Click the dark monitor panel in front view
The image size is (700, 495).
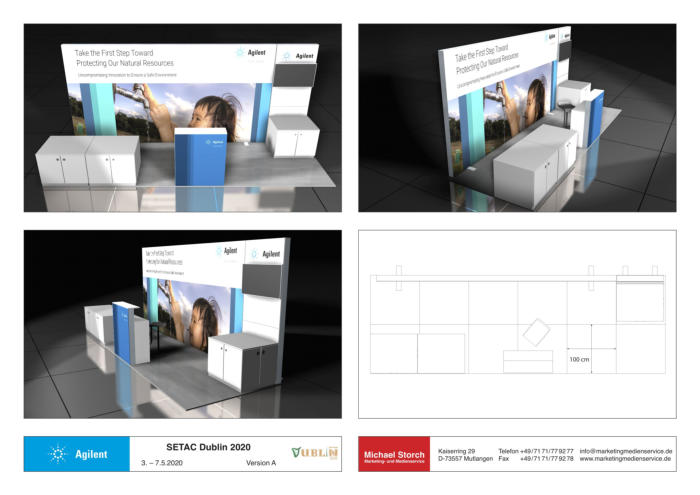295,75
